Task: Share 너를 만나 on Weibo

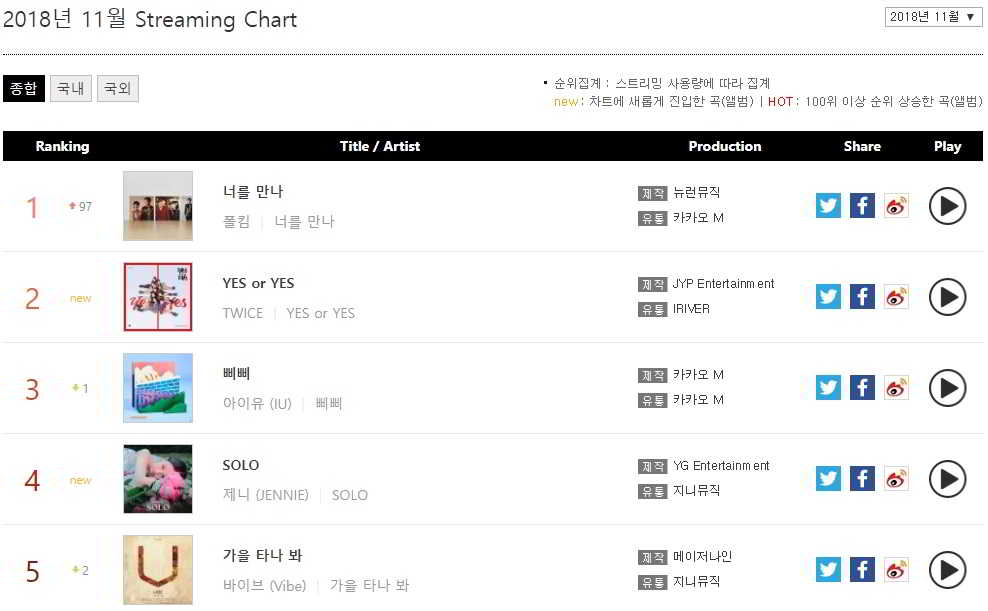Action: pyautogui.click(x=896, y=206)
